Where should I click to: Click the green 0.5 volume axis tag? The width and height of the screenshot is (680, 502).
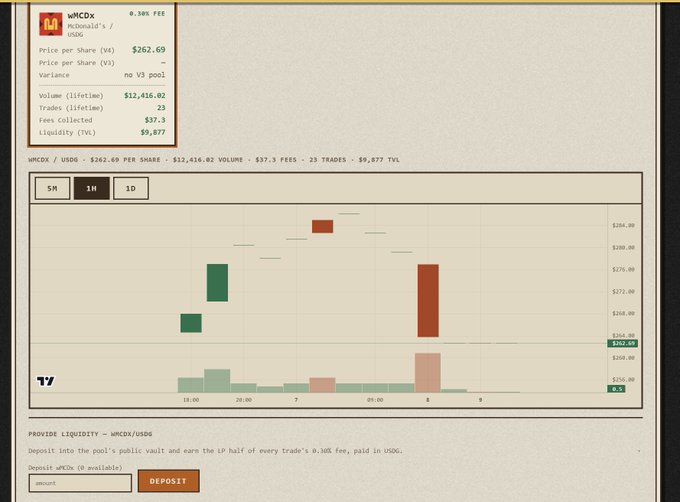616,389
